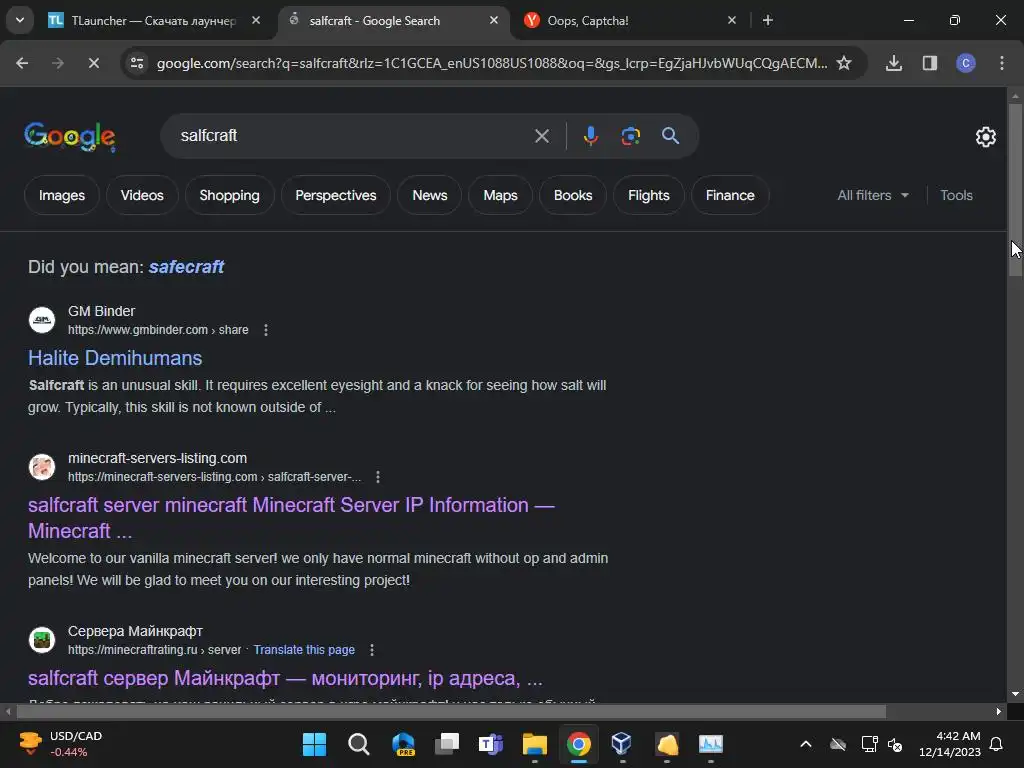This screenshot has width=1024, height=768.
Task: Click the horizontal scrollbar thumb
Action: (451, 712)
